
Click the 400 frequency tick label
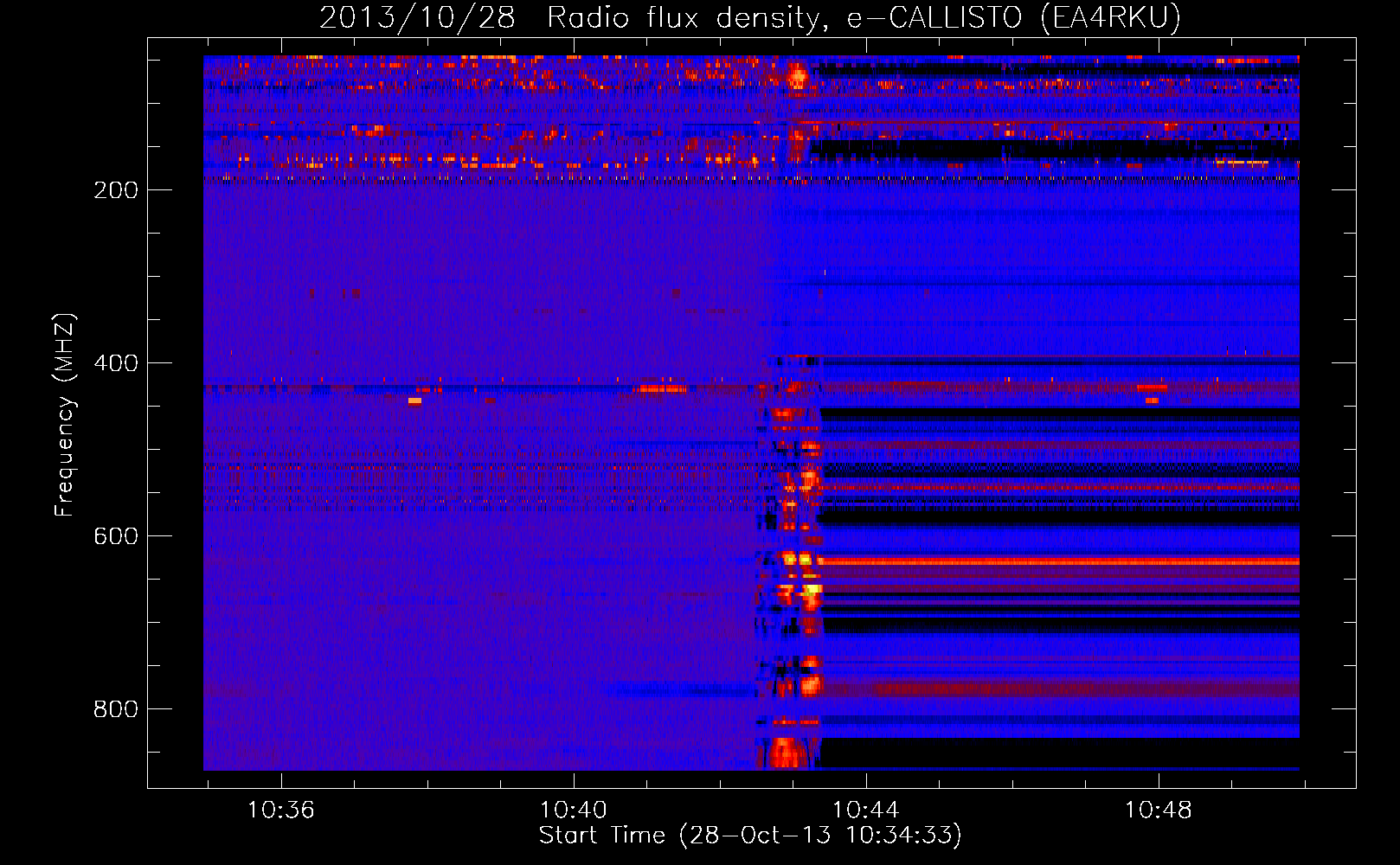pyautogui.click(x=115, y=363)
